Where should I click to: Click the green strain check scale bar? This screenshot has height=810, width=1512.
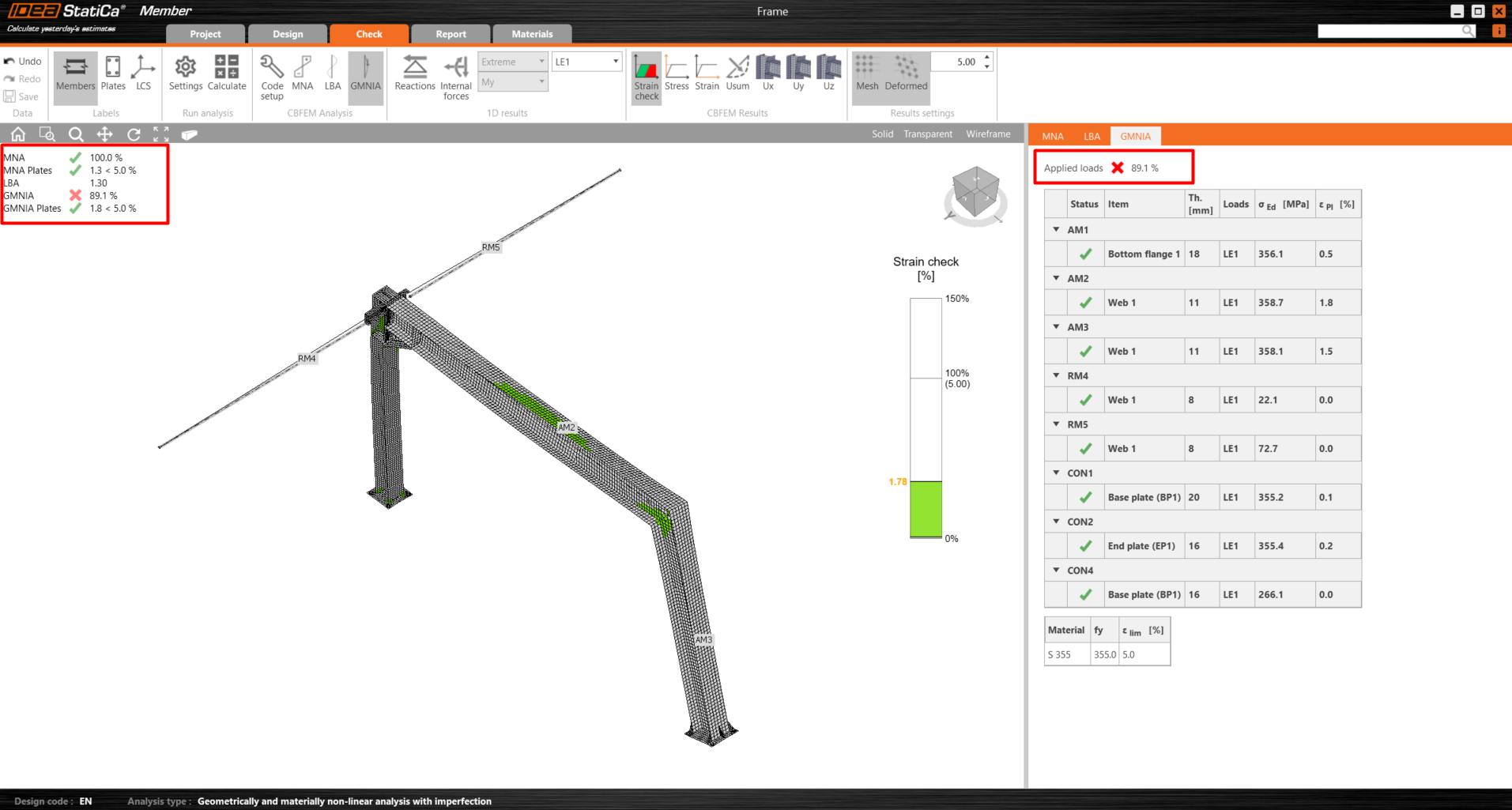pyautogui.click(x=926, y=509)
